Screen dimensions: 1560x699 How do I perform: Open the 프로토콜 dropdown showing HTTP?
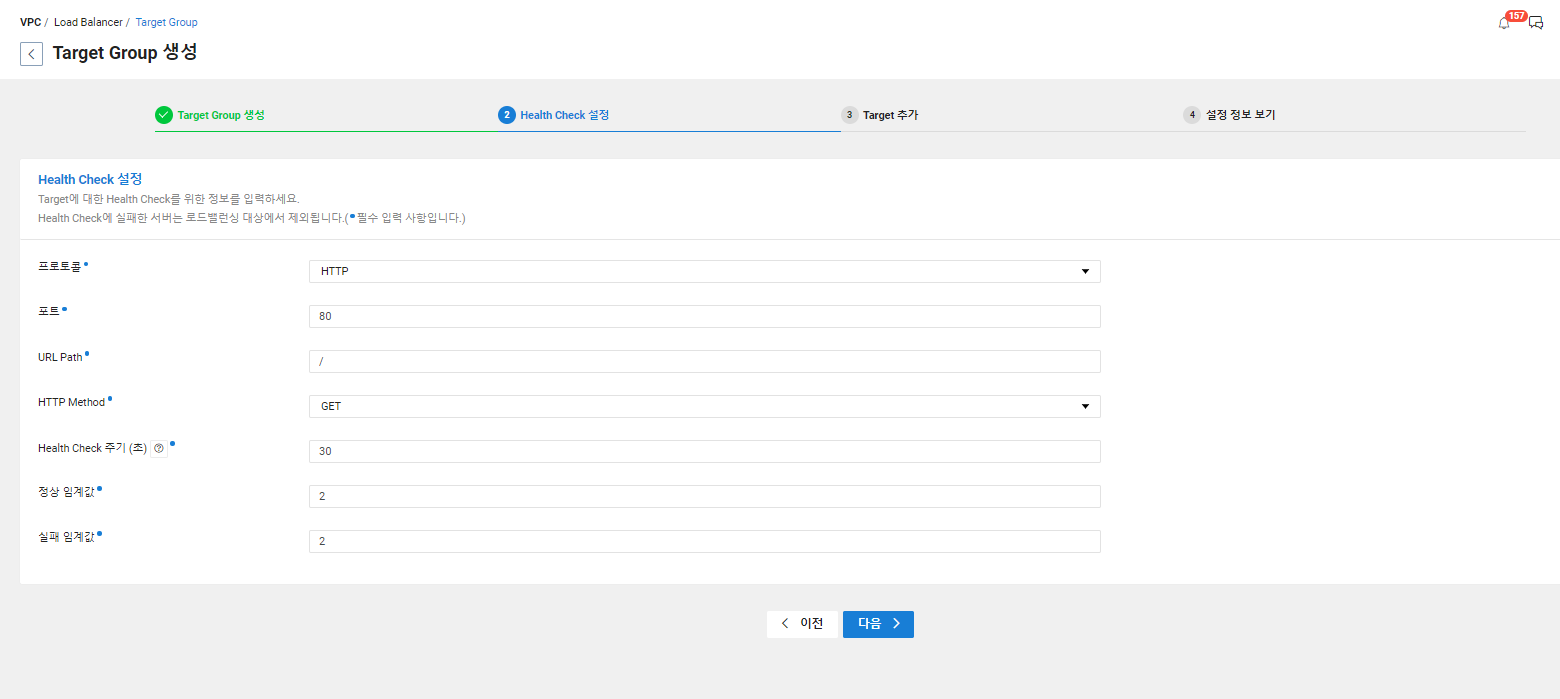(703, 271)
